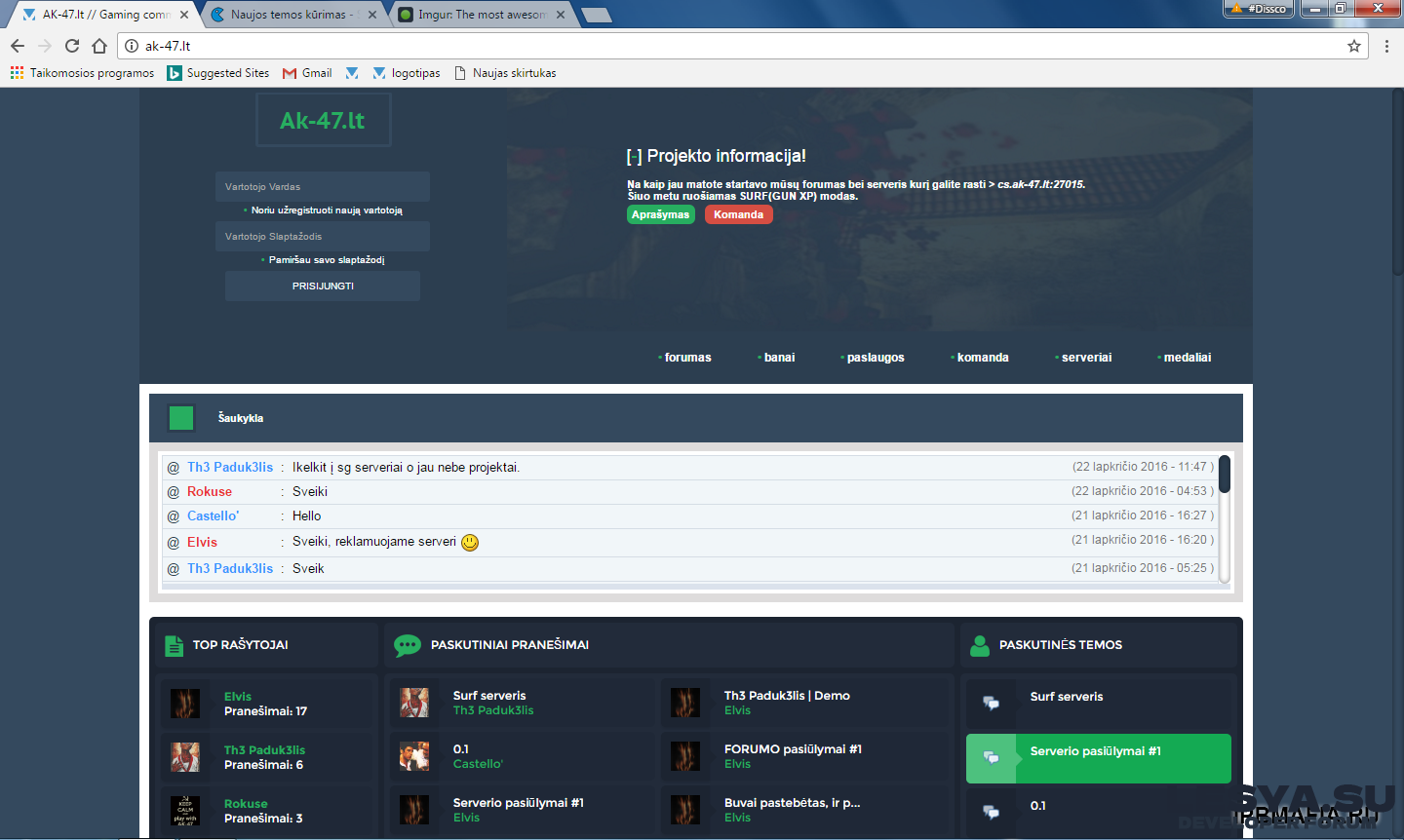Click the green Aprašymas button
The width and height of the screenshot is (1404, 840).
tap(660, 214)
